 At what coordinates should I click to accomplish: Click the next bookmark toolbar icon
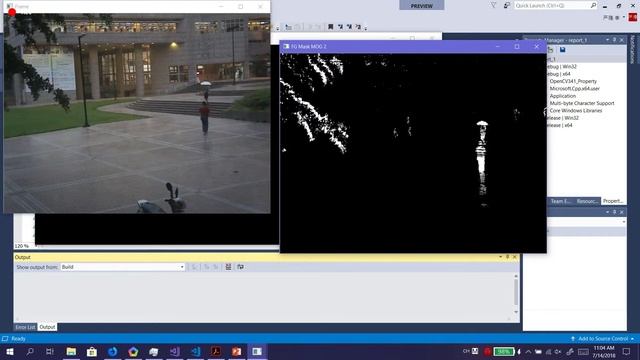point(349,27)
